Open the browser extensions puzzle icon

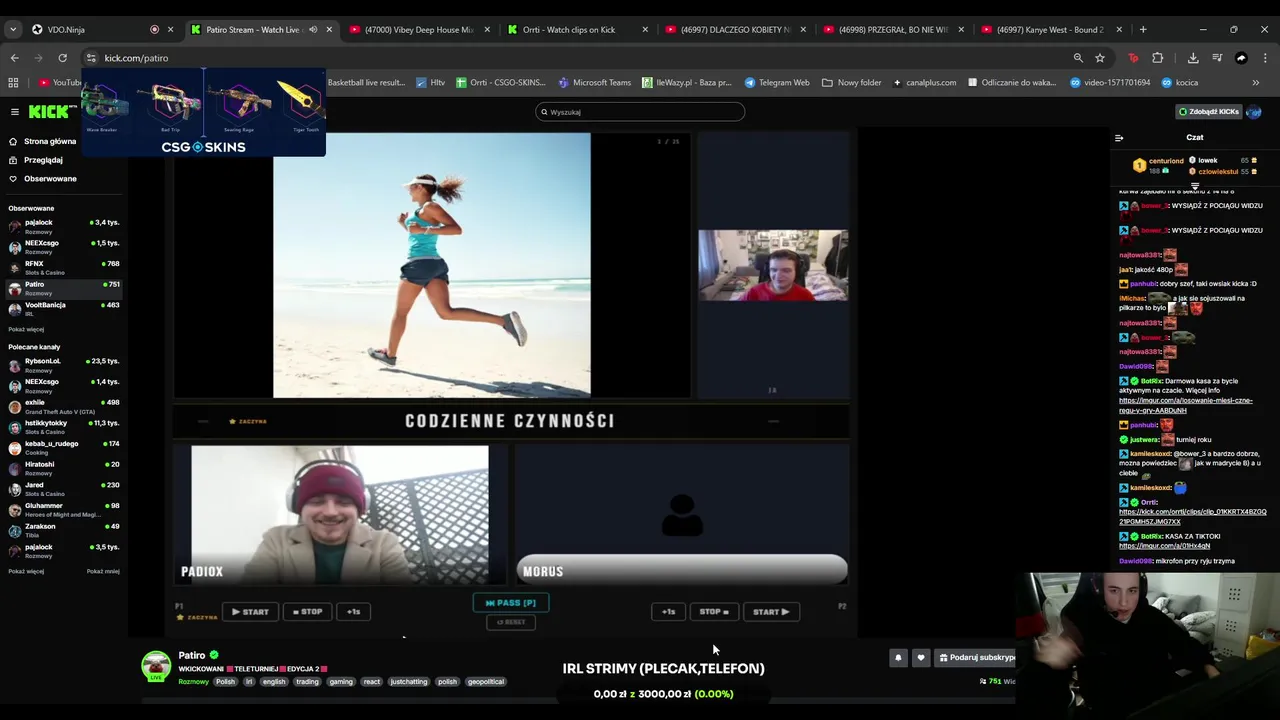coord(1158,58)
